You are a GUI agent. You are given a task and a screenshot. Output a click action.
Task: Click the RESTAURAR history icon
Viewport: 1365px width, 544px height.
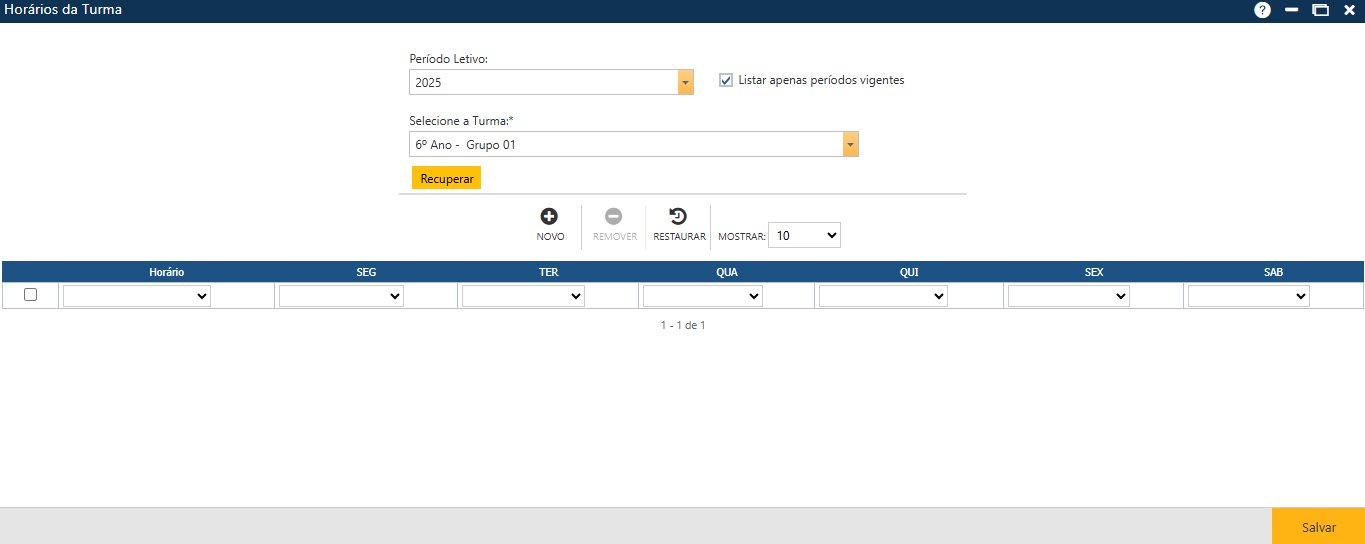[x=678, y=216]
